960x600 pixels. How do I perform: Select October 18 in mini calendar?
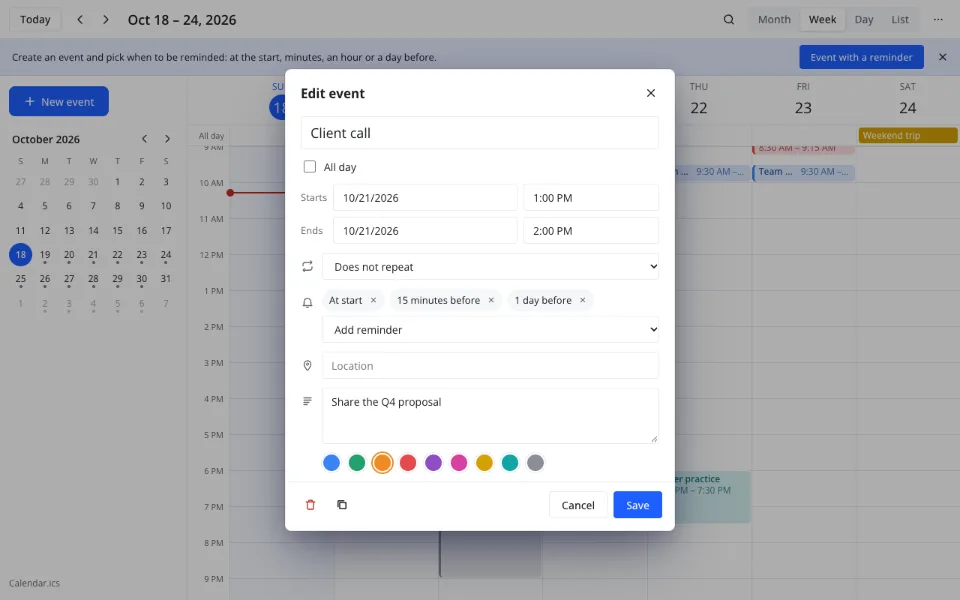pos(21,255)
